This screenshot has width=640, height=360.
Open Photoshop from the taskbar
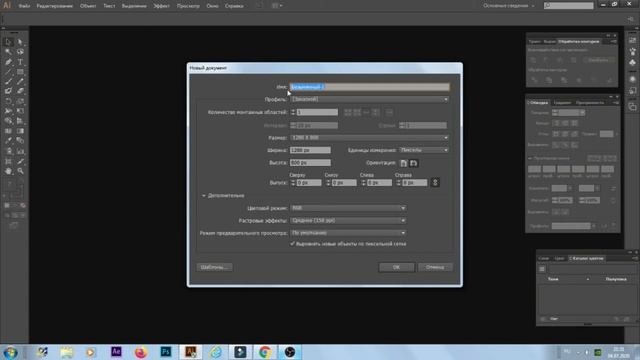166,352
